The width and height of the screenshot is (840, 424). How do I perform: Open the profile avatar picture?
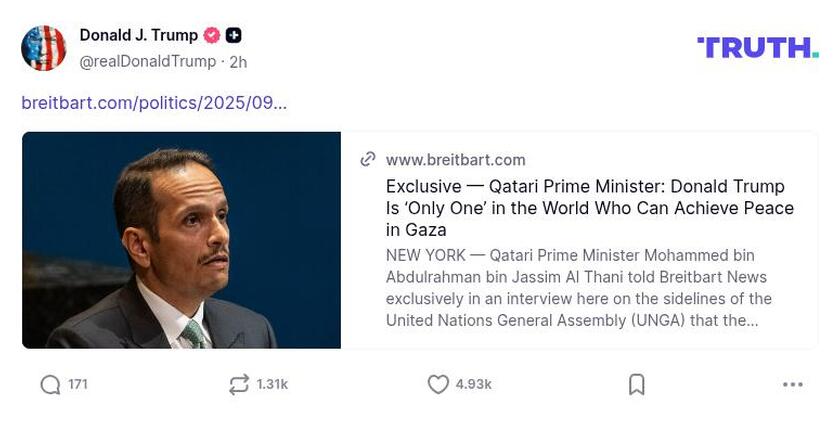tap(44, 48)
